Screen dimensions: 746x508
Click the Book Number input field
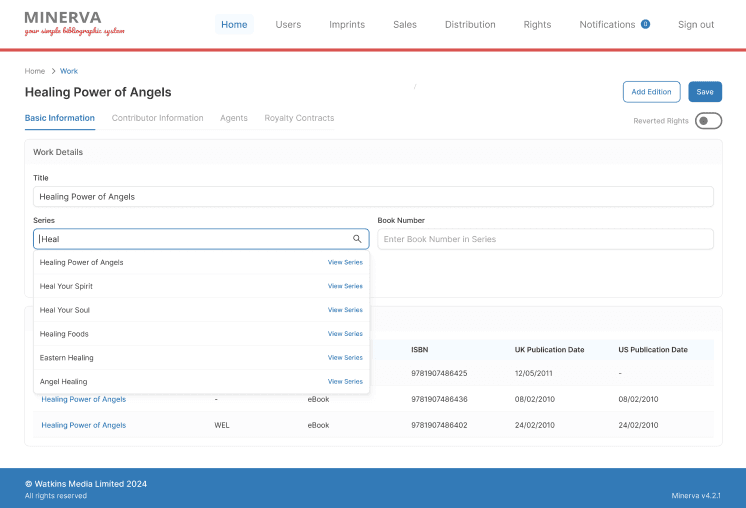[x=545, y=239]
